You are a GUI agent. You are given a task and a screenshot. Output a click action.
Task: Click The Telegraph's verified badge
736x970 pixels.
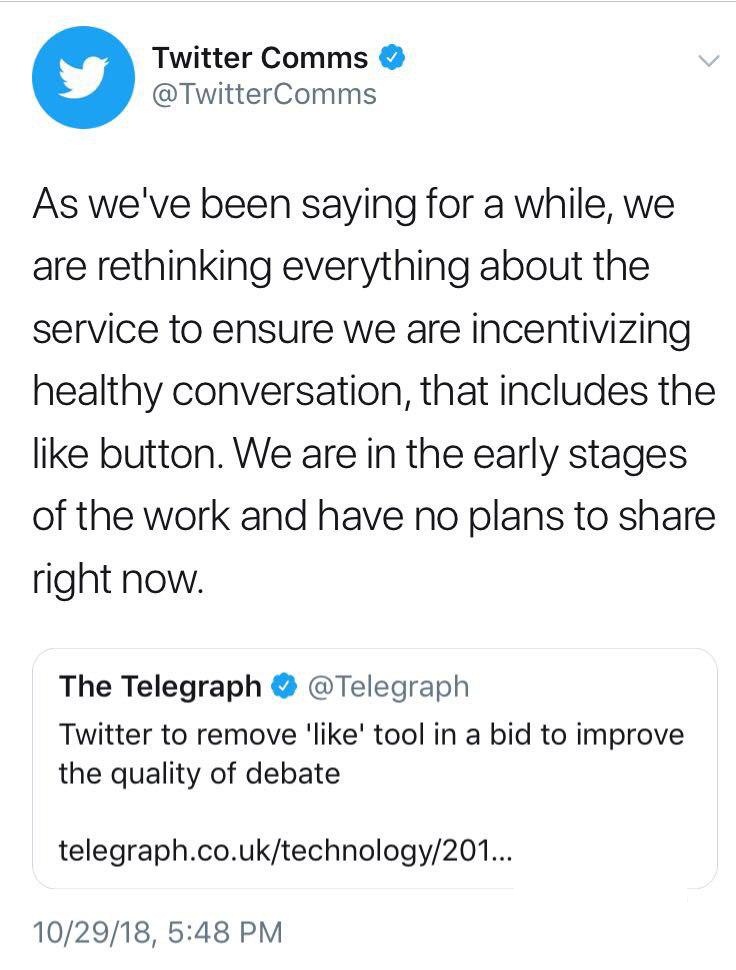(284, 686)
